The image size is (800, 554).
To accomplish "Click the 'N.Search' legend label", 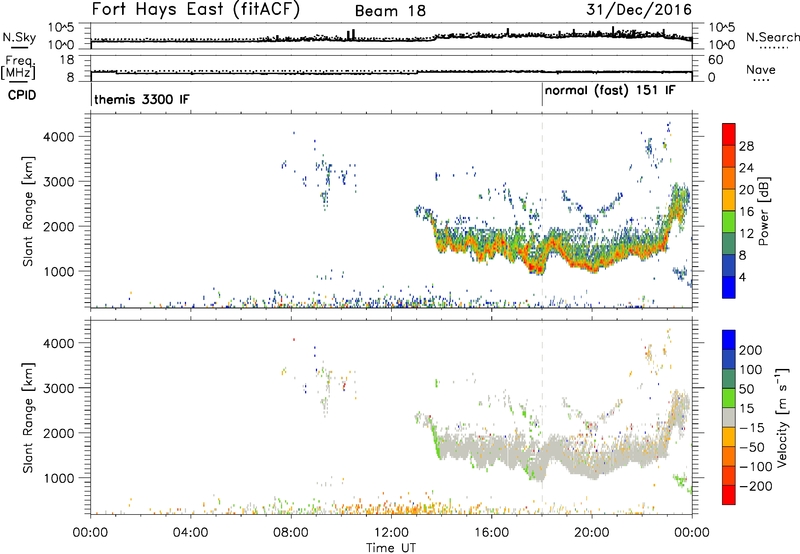I will tap(772, 37).
